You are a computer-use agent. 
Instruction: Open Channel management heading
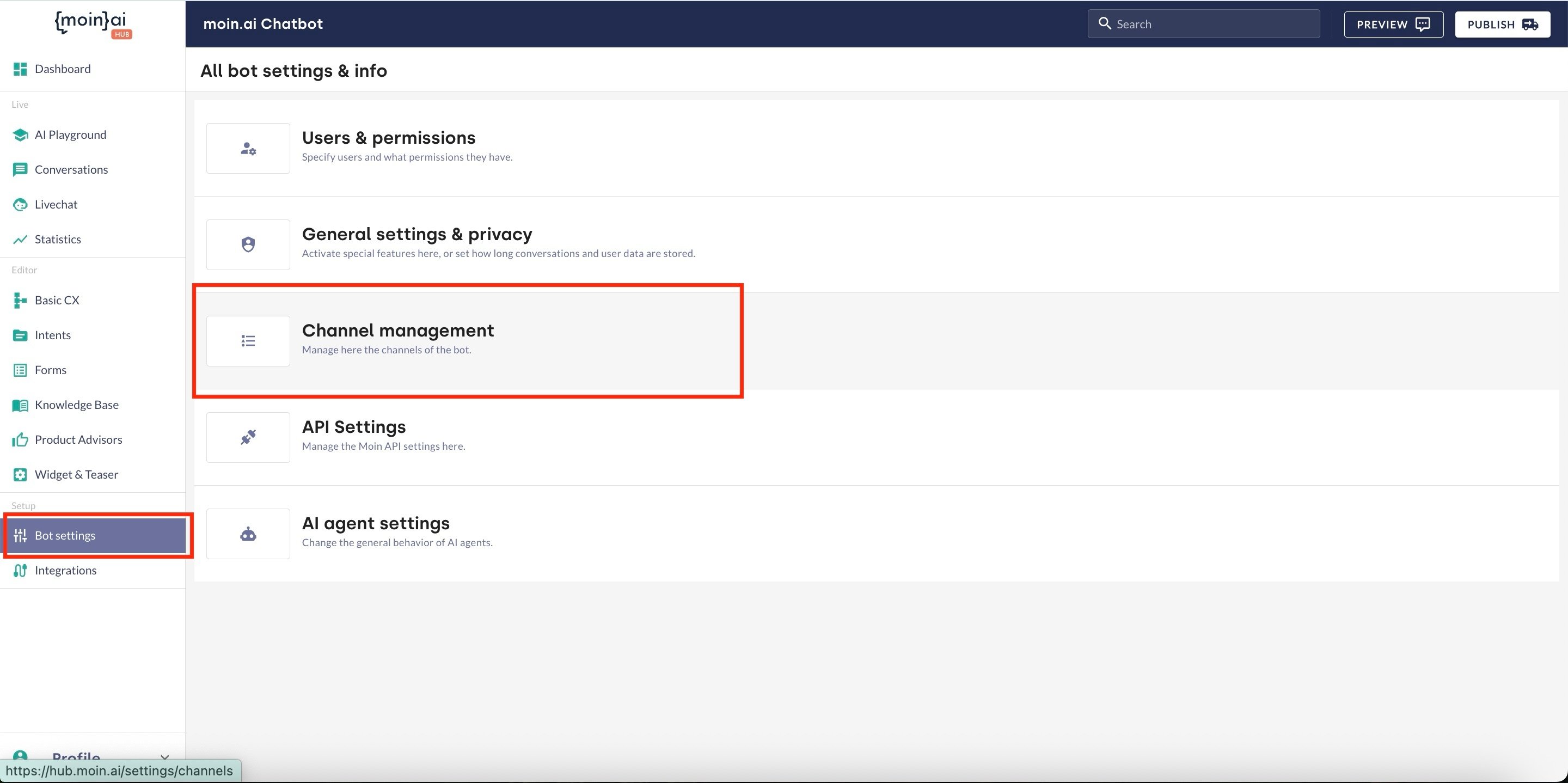pyautogui.click(x=398, y=331)
